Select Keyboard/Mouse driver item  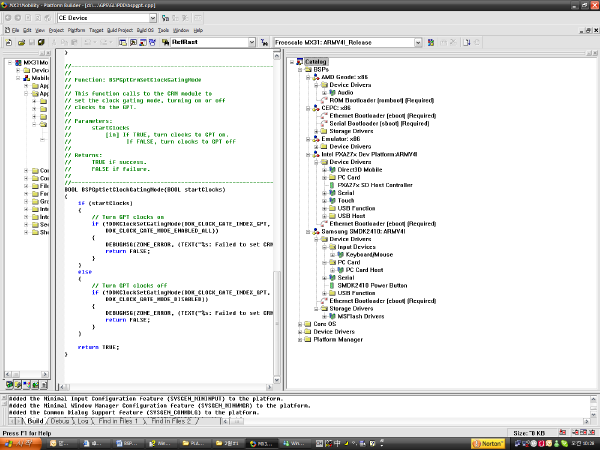(x=369, y=254)
